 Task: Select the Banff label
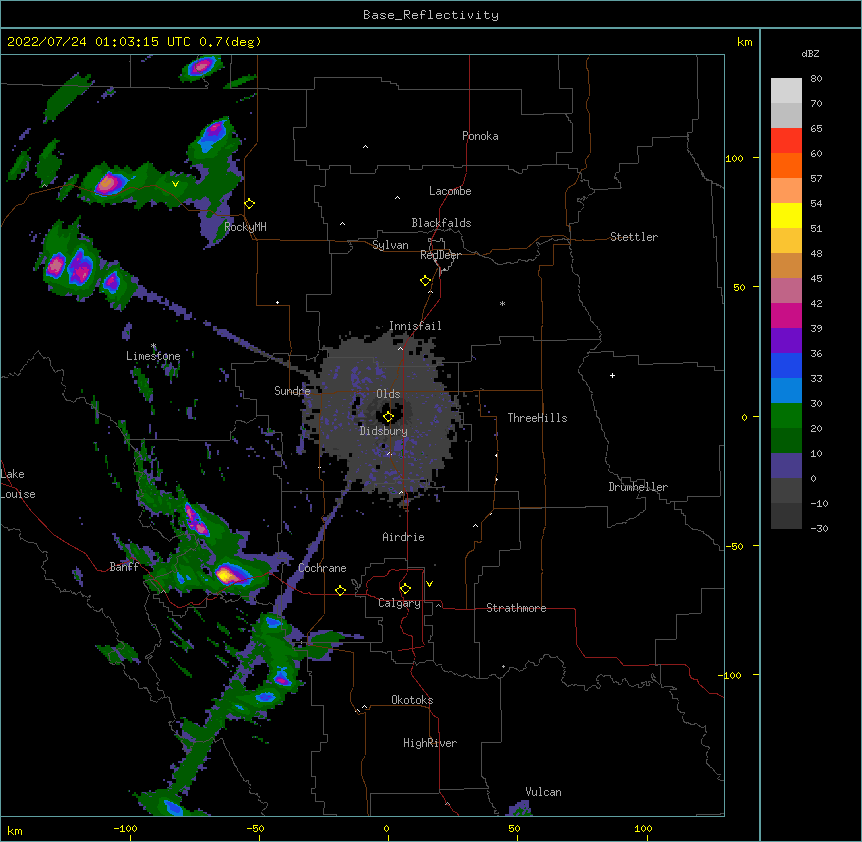(124, 567)
